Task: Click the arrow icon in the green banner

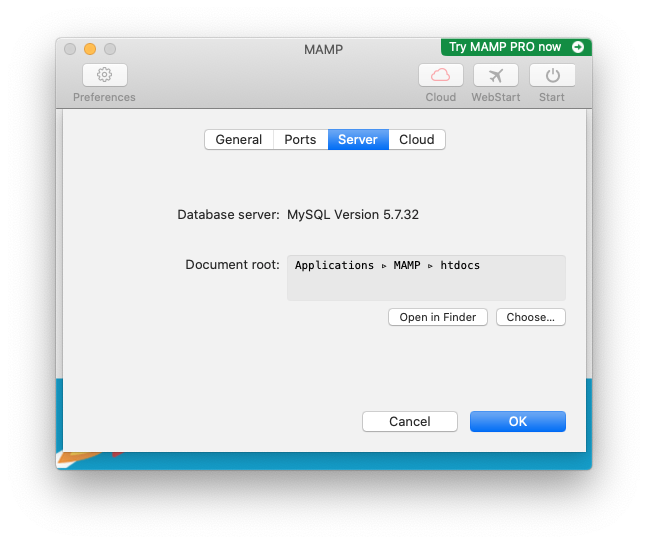Action: [x=578, y=47]
